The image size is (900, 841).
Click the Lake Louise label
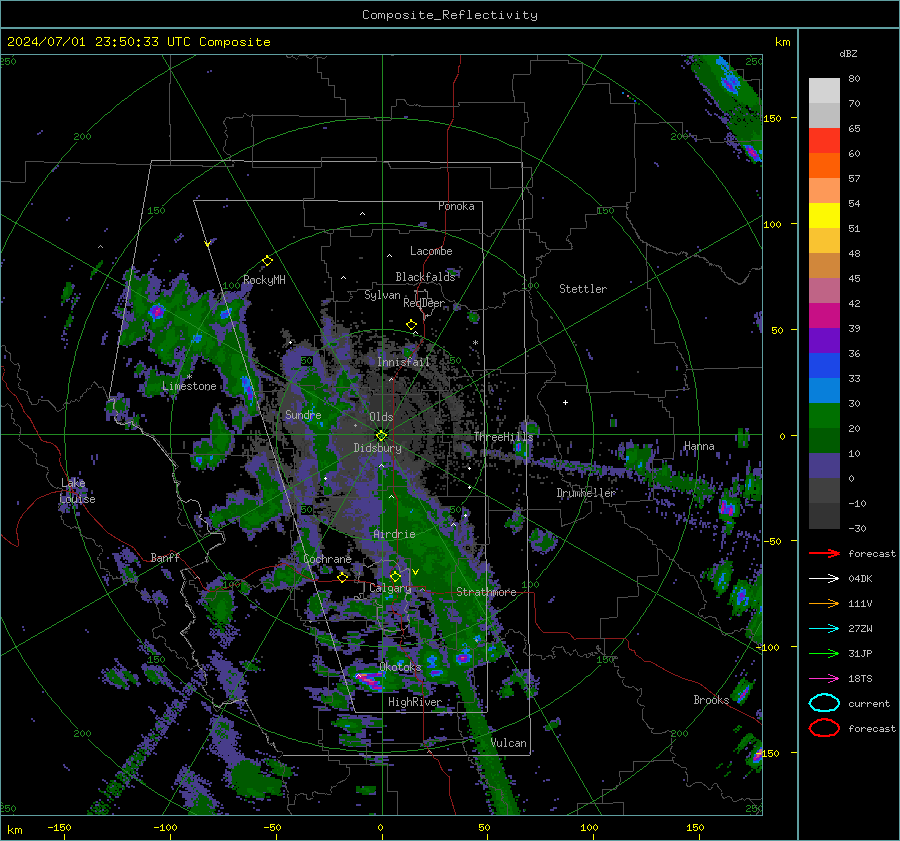(77, 491)
